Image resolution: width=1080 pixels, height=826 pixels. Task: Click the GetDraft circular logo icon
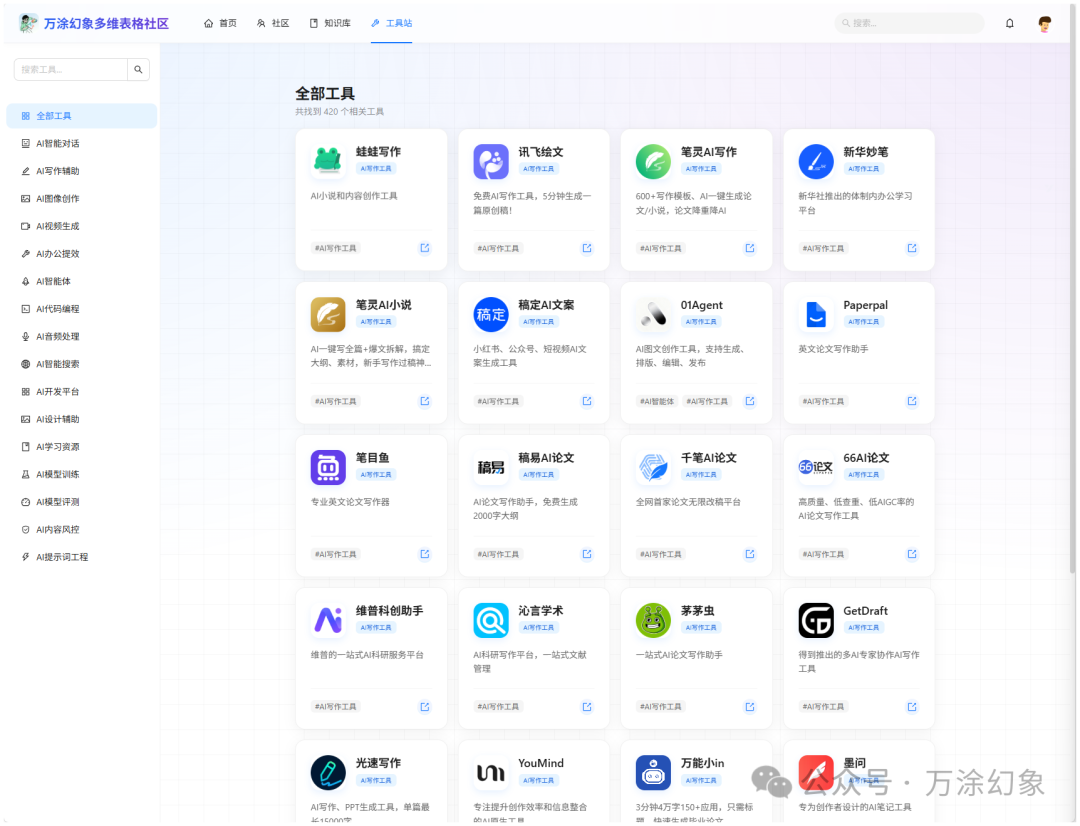click(x=815, y=619)
